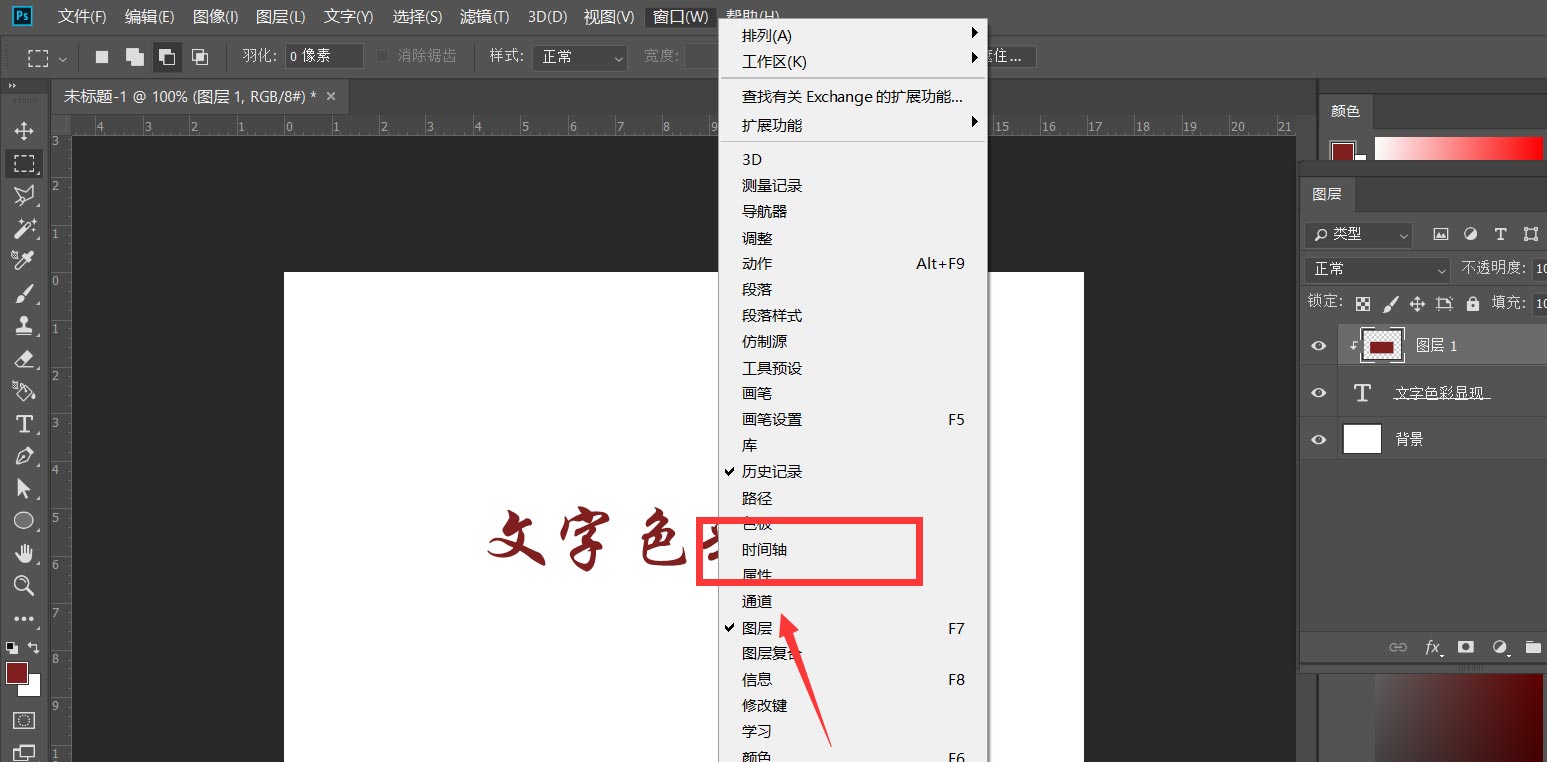
Task: Hide the 背景 layer
Action: pos(1319,439)
